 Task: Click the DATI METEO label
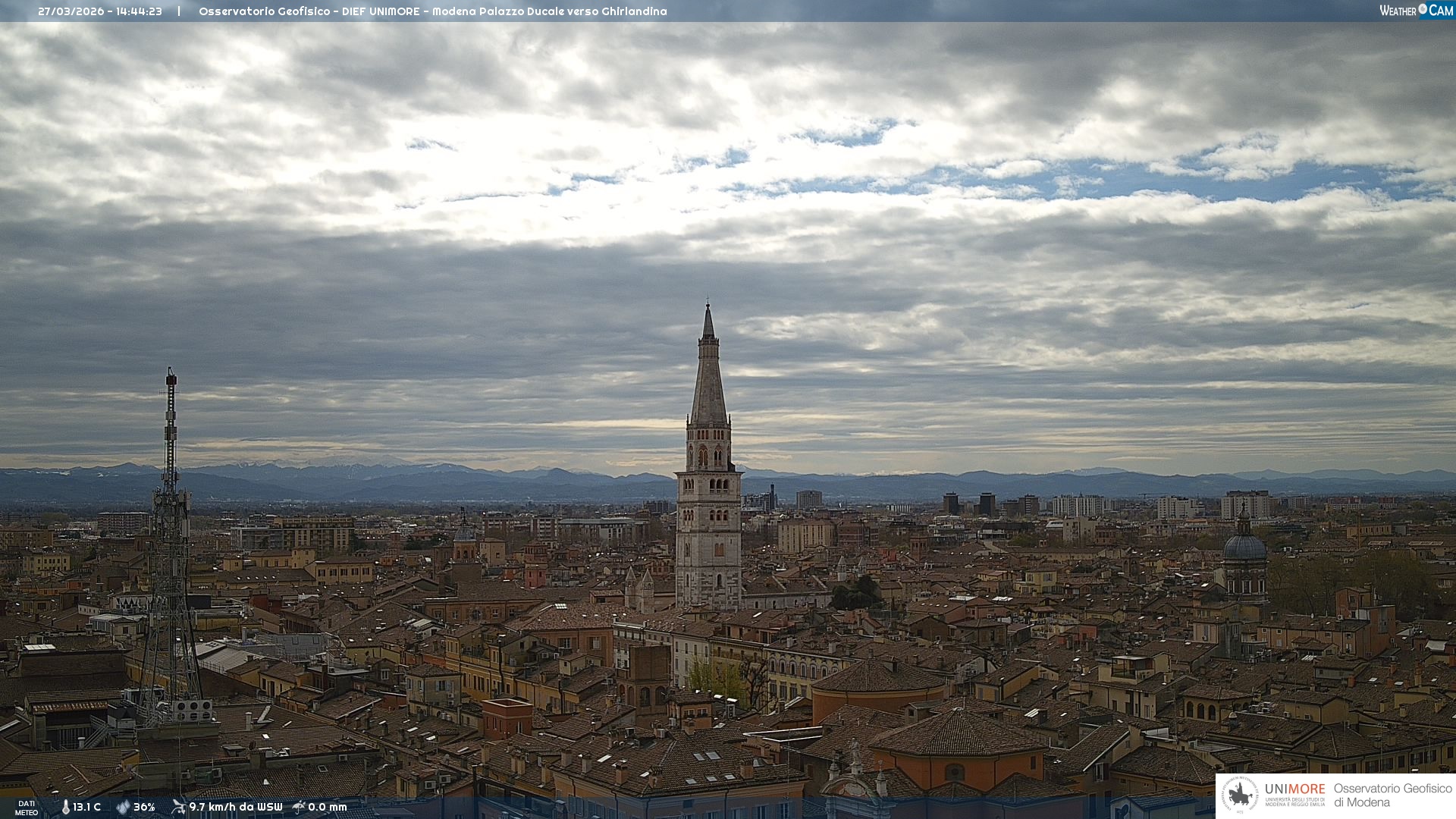tap(27, 808)
